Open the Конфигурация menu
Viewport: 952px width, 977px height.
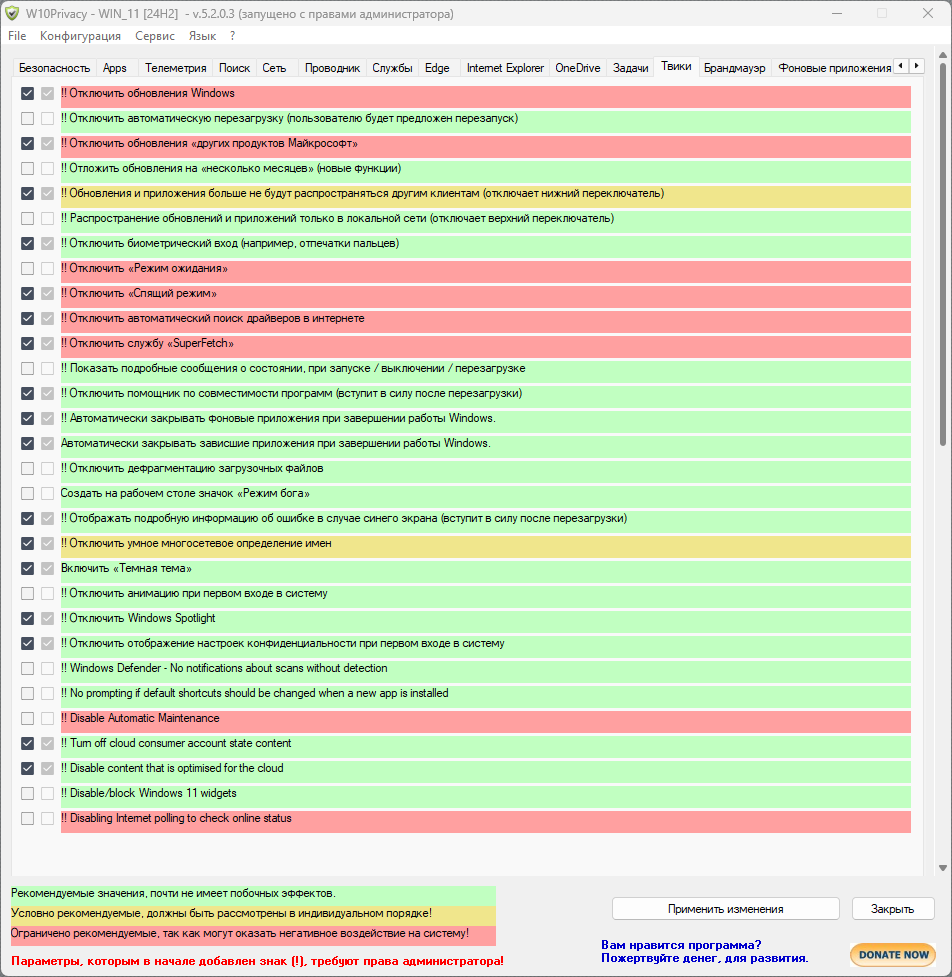pos(80,36)
